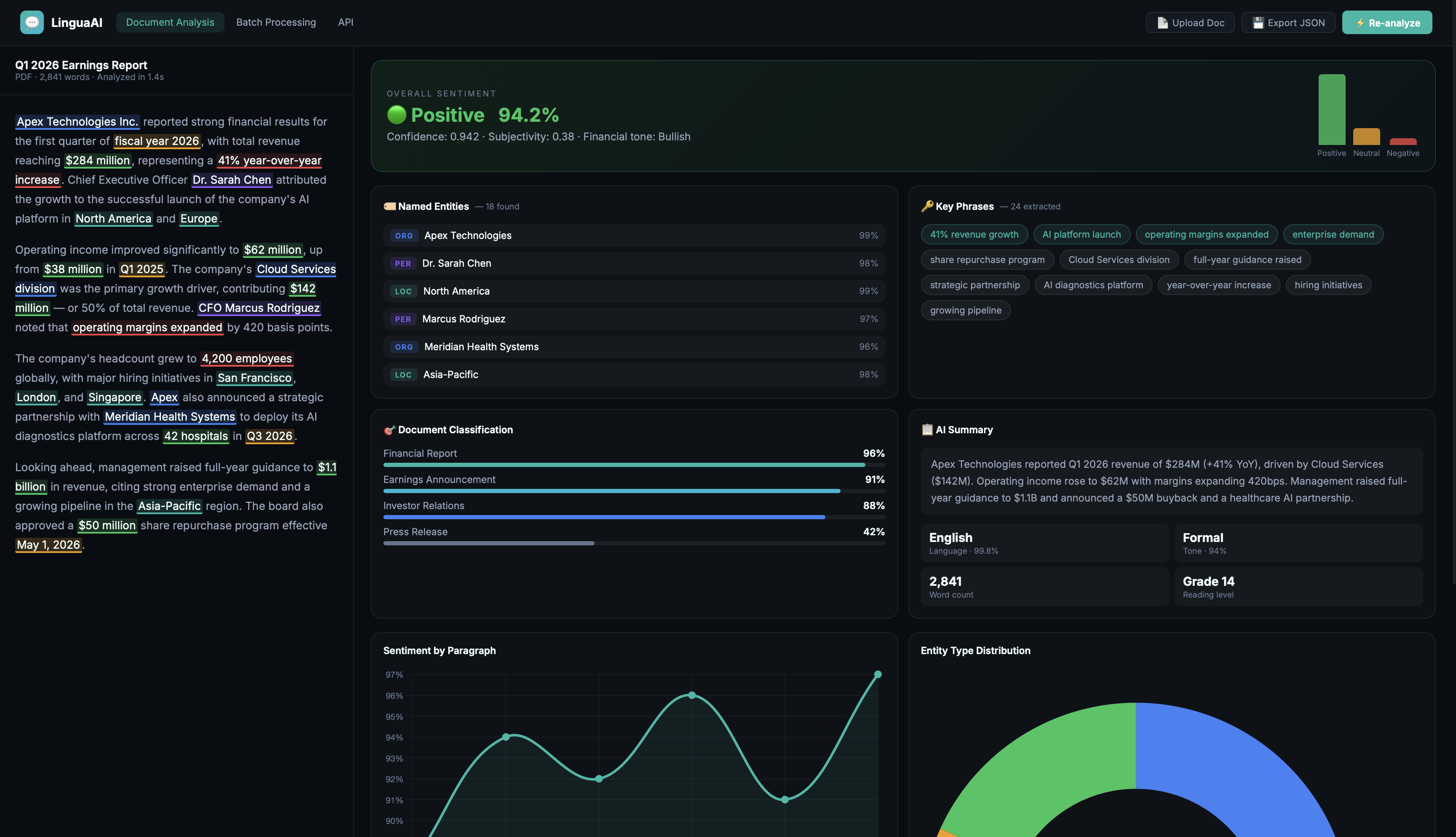Select the 'Cloud Services division' phrase chip
This screenshot has height=837, width=1456.
click(1119, 260)
